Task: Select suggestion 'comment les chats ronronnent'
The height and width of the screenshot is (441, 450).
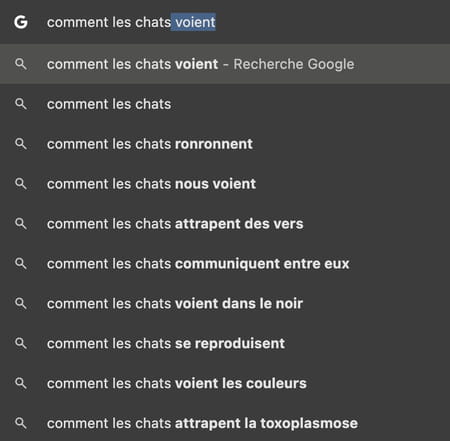Action: click(x=225, y=144)
